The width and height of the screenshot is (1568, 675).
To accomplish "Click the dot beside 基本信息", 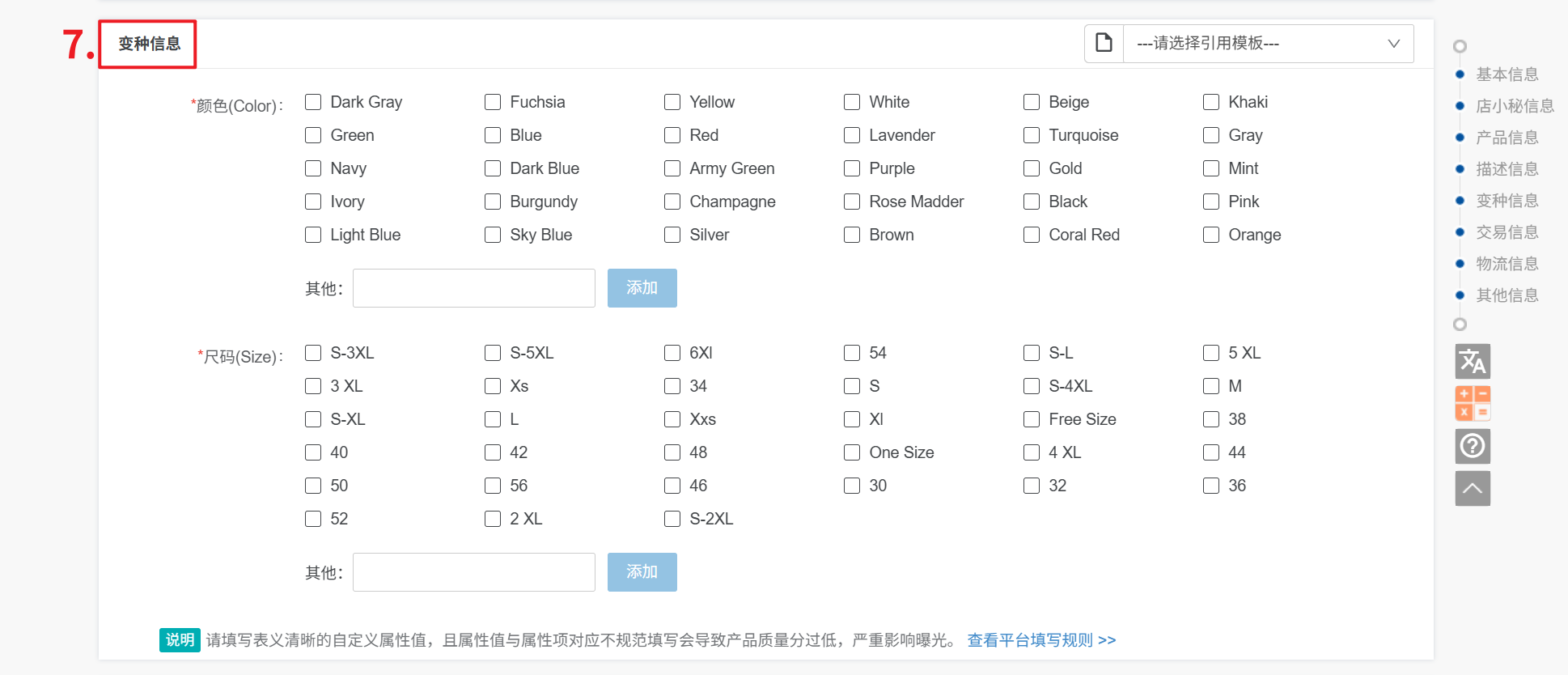I will pyautogui.click(x=1460, y=74).
